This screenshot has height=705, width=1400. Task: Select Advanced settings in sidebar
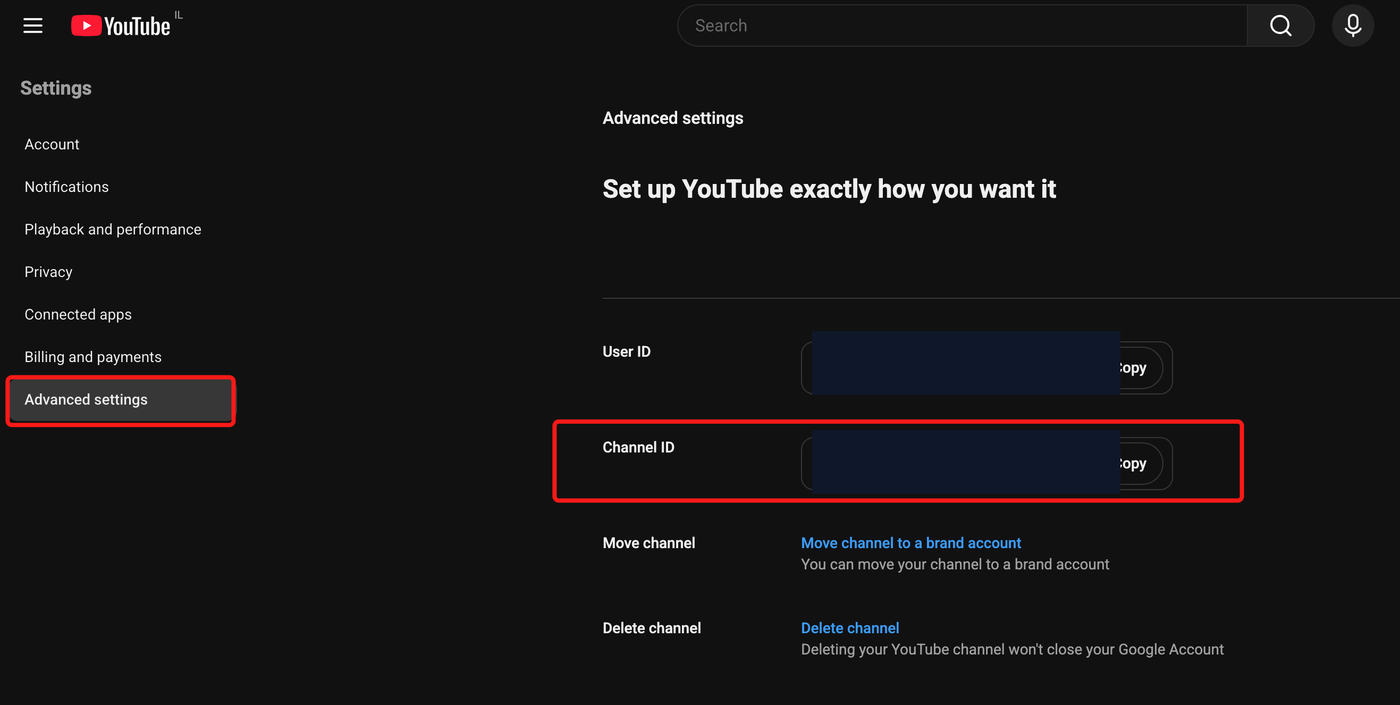[120, 400]
